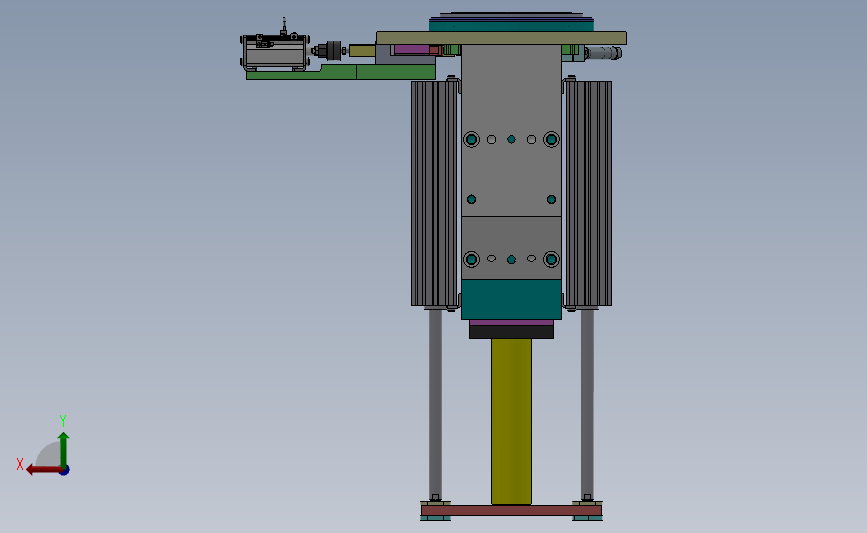Select the green bracket arm under the actuator

click(x=341, y=72)
